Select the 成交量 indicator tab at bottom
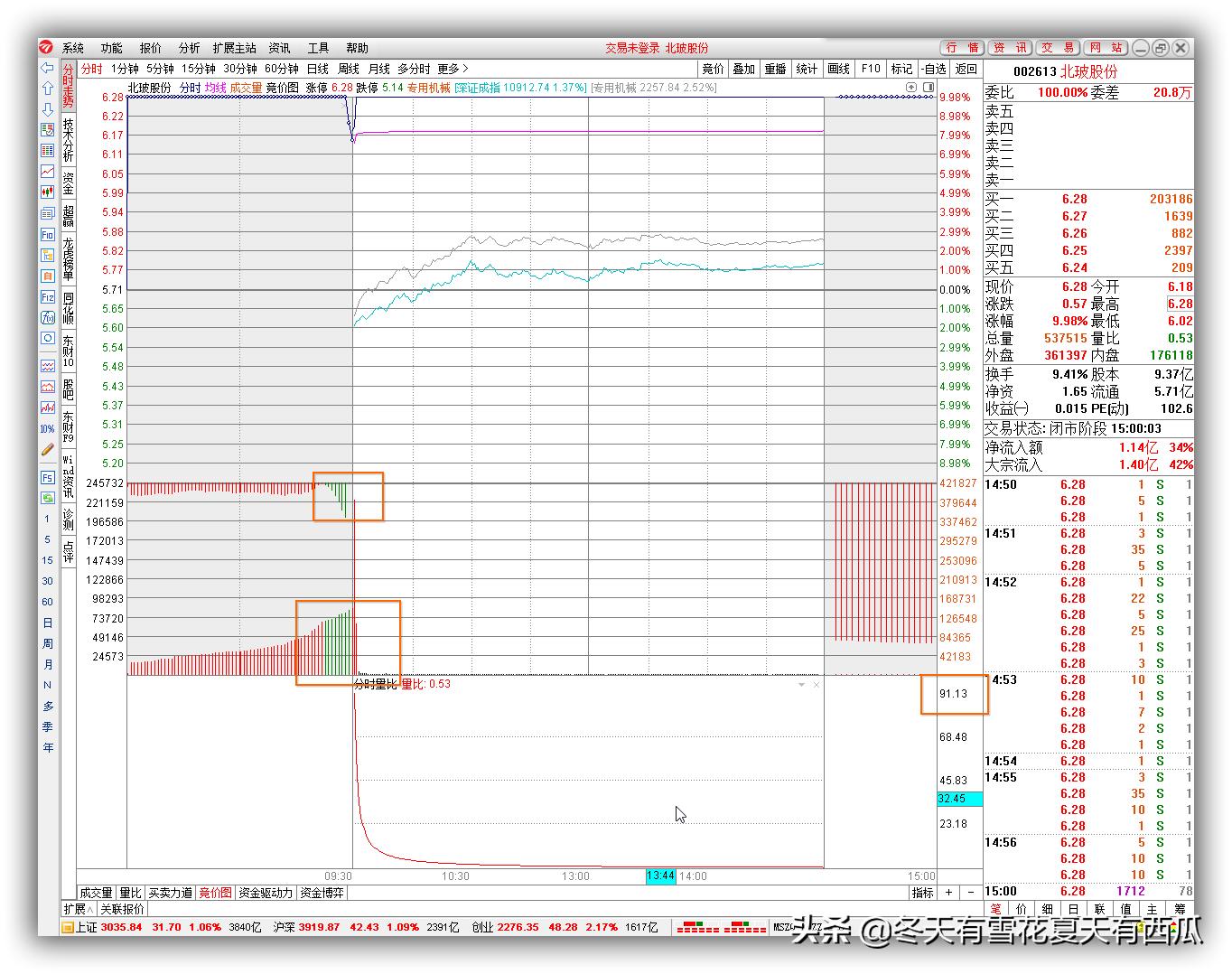This screenshot has height=974, width=1232. (x=97, y=893)
